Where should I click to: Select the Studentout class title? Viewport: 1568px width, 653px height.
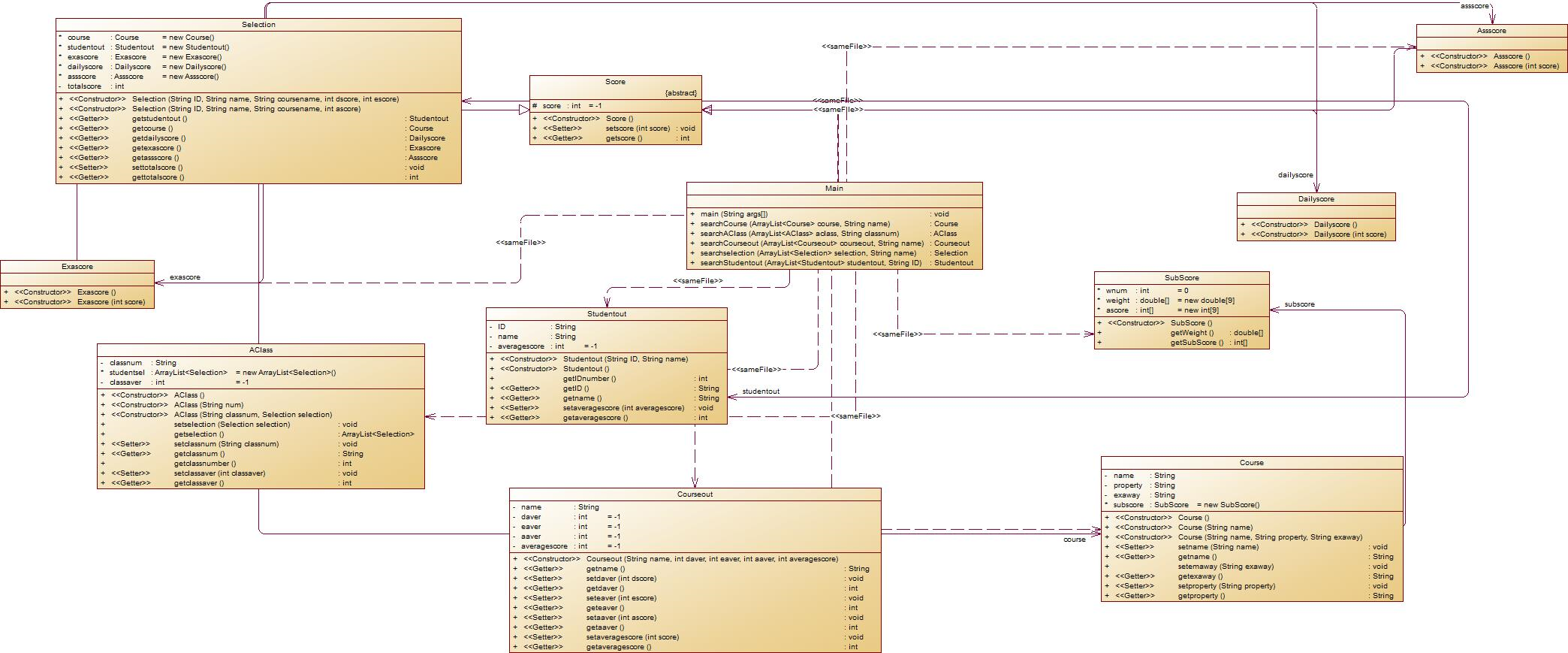(607, 314)
